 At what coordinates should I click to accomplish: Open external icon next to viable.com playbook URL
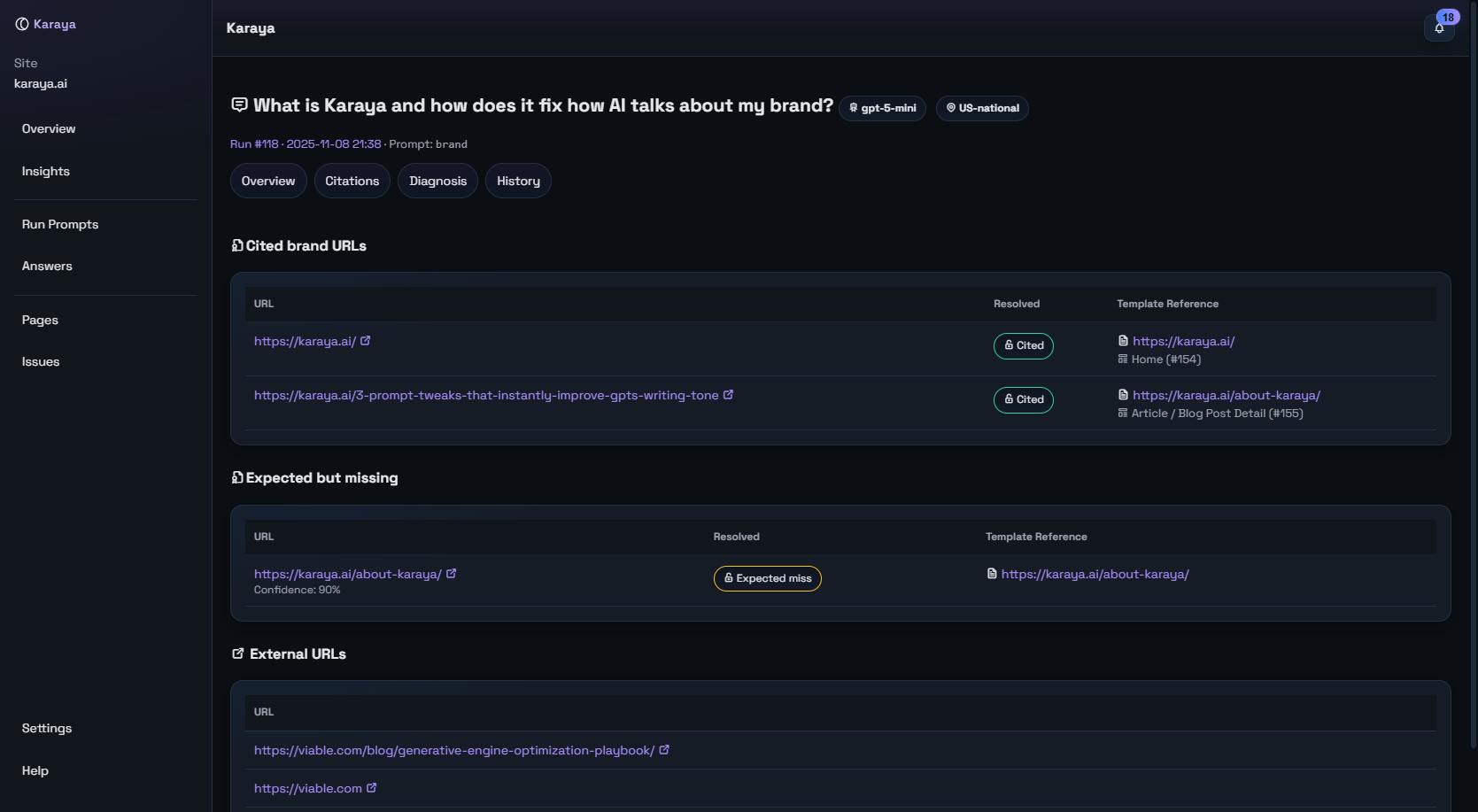pos(664,750)
